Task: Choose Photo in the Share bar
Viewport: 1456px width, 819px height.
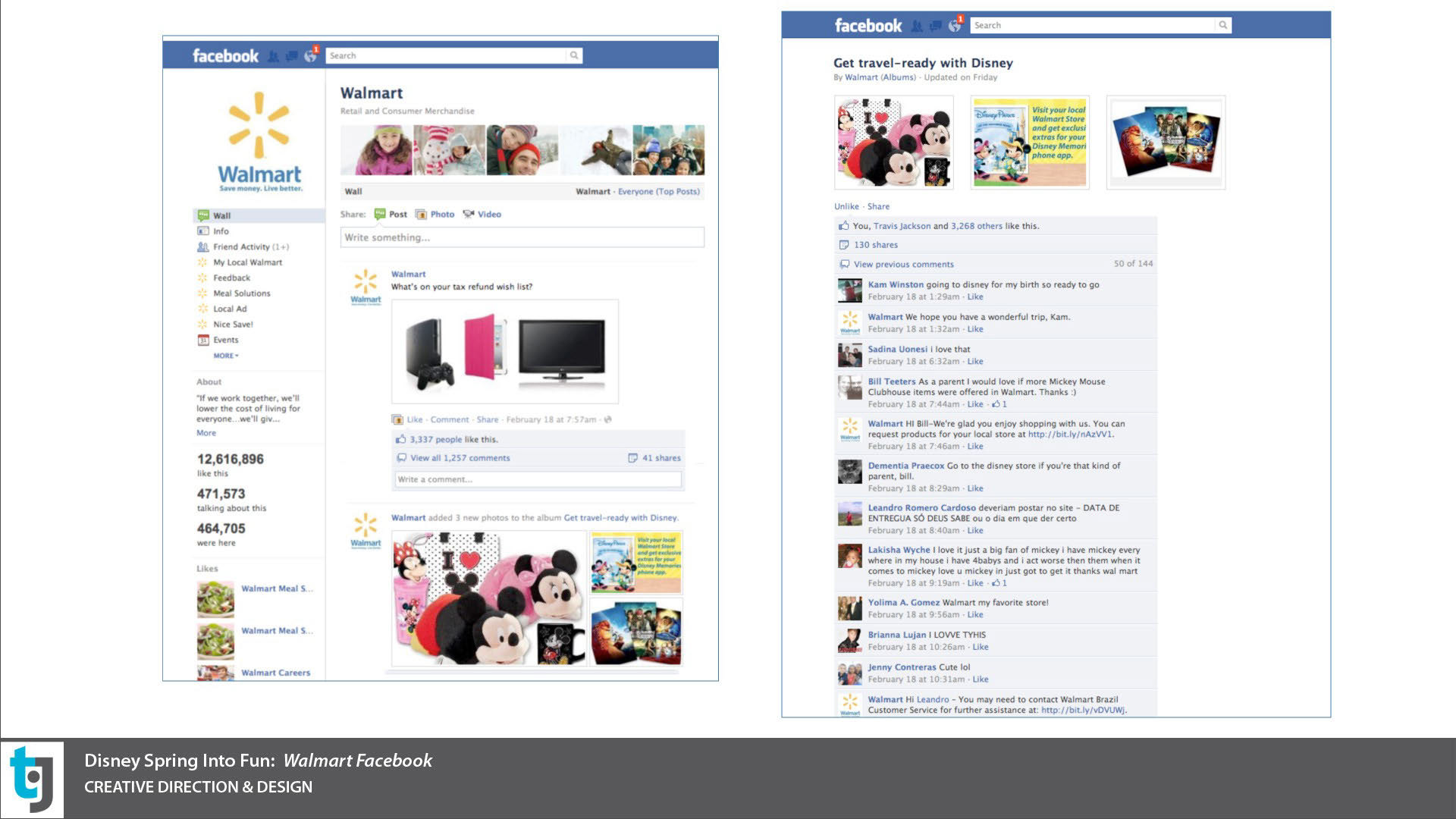Action: coord(435,215)
